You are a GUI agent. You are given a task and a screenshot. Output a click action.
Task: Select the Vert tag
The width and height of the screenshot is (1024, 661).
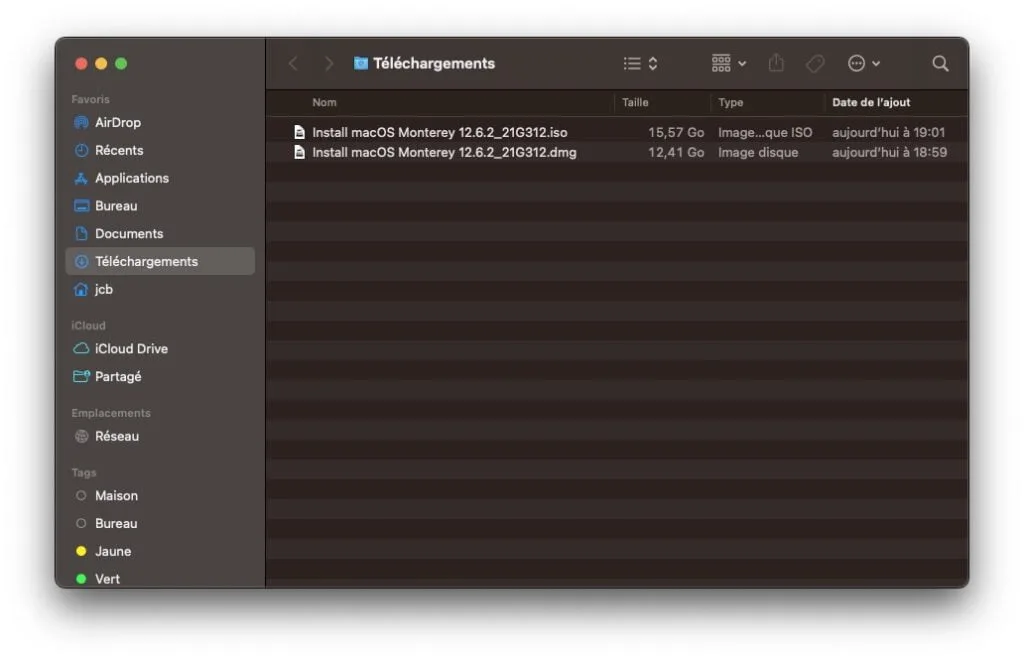click(160, 579)
